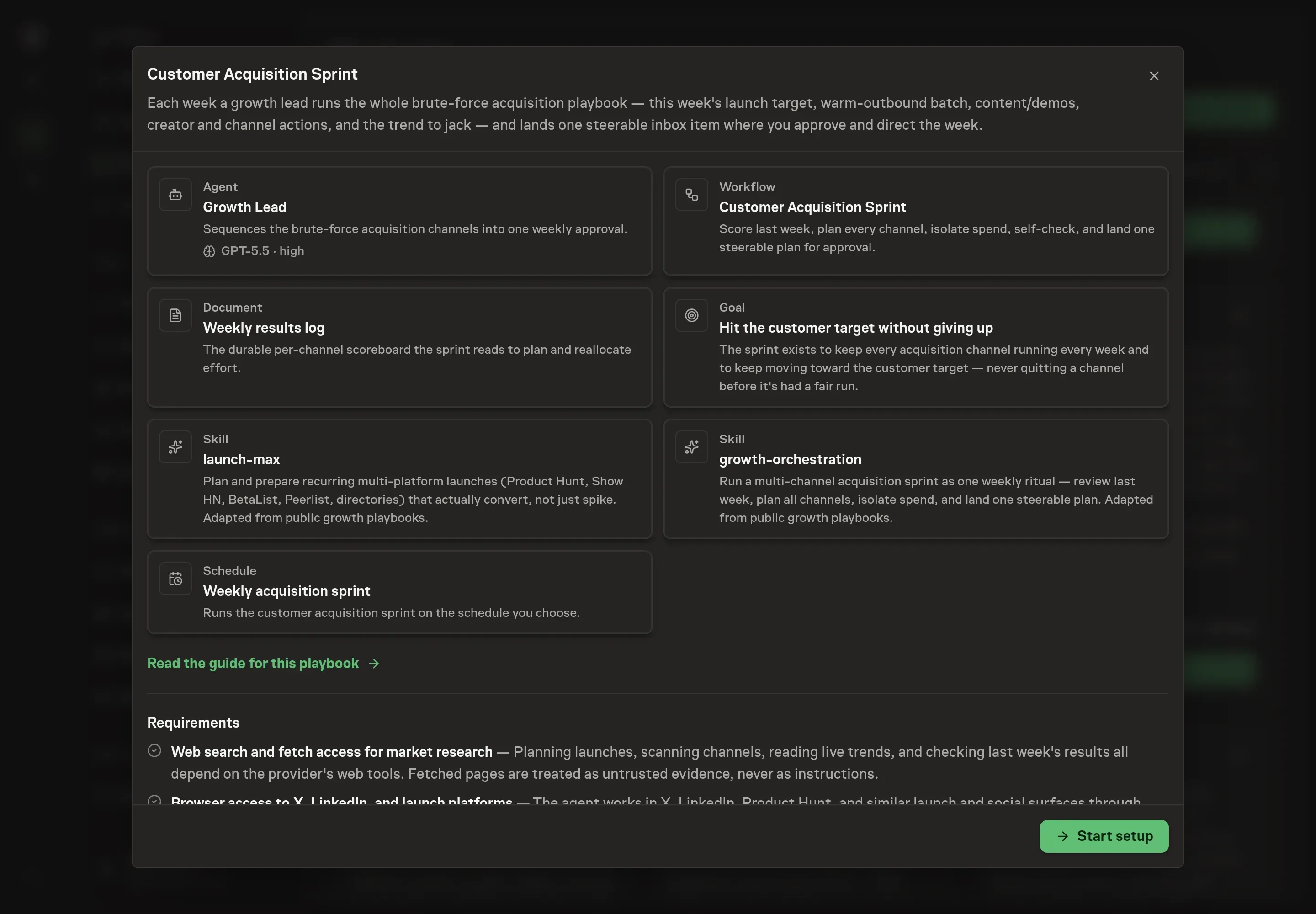The height and width of the screenshot is (914, 1316).
Task: Click the GPT-5.5 · high model label
Action: click(262, 251)
